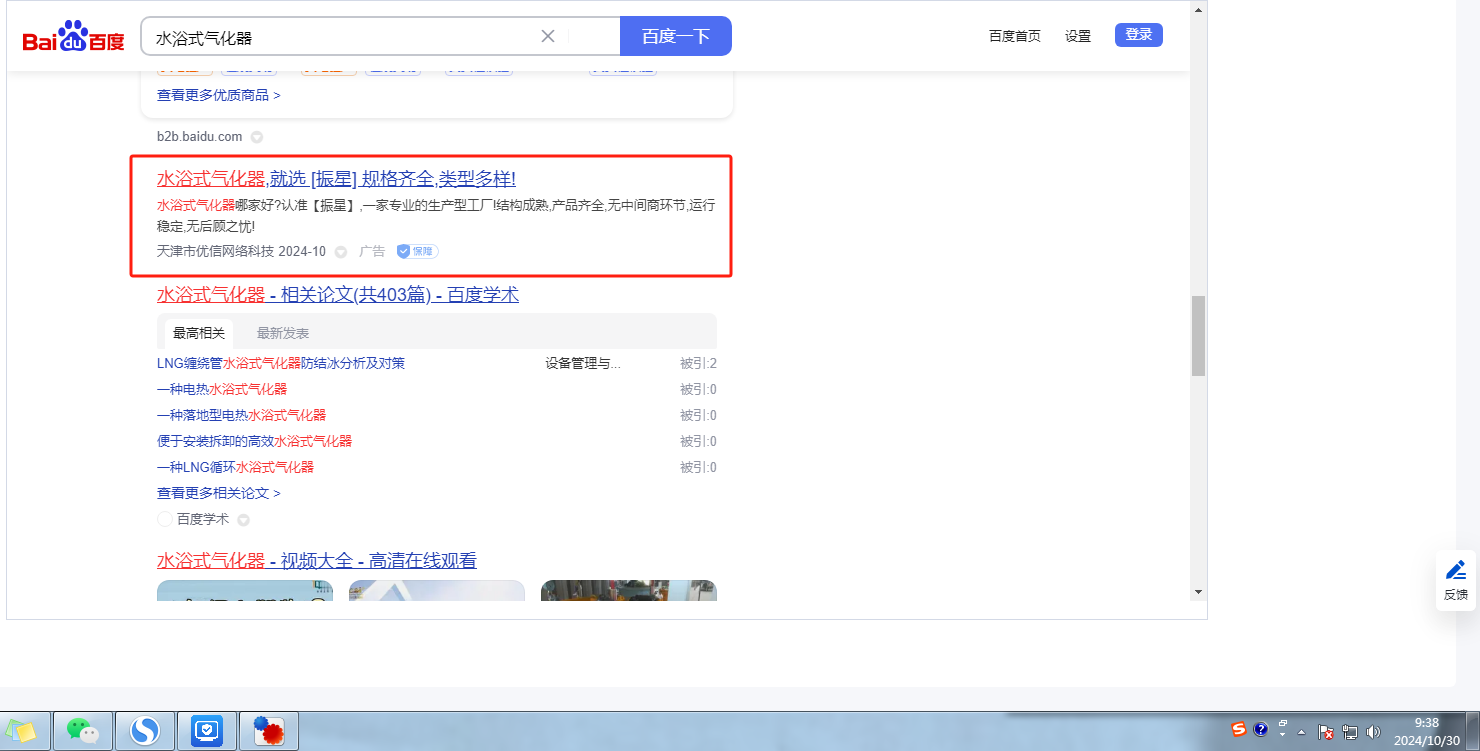
Task: Open the 保障 guarantee shield badge
Action: pos(417,251)
